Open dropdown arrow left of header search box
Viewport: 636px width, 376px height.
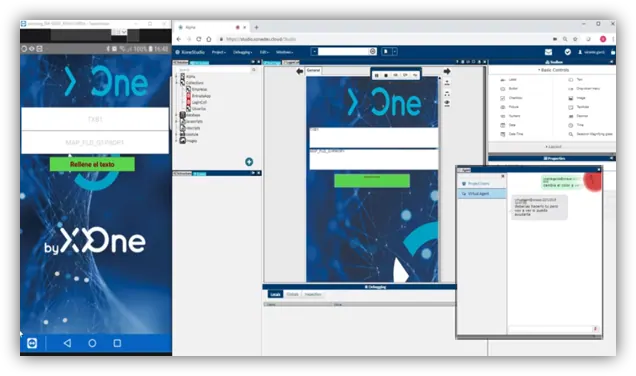[314, 52]
